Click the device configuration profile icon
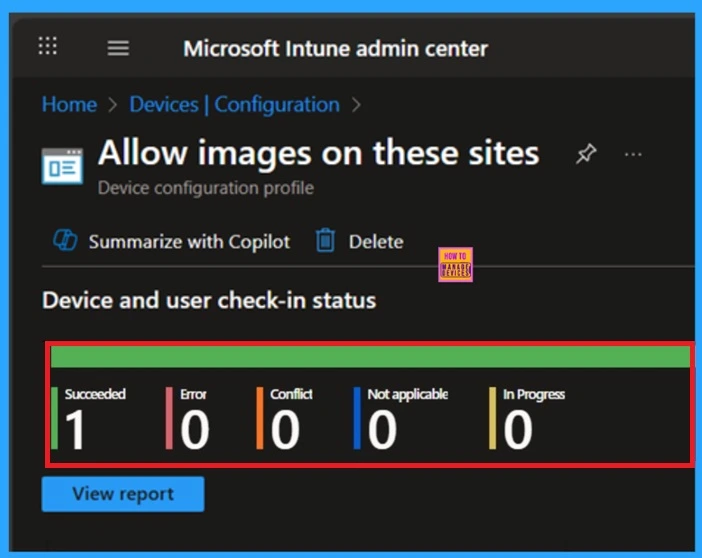 point(62,167)
